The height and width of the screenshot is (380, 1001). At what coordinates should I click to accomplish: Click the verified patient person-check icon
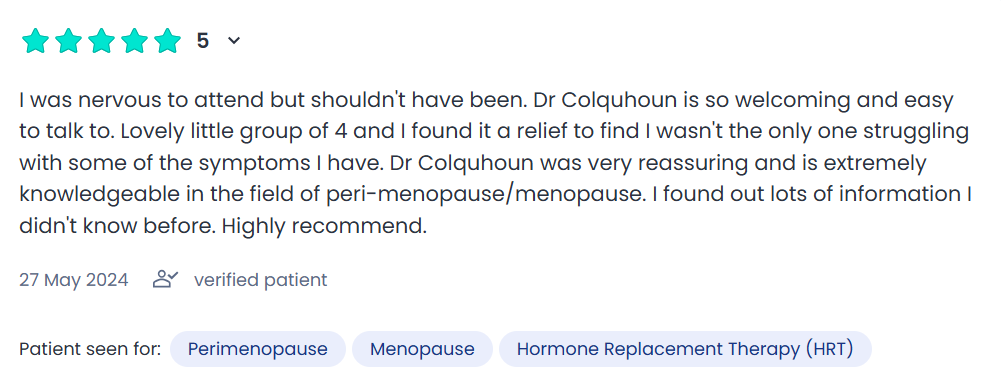pyautogui.click(x=165, y=279)
